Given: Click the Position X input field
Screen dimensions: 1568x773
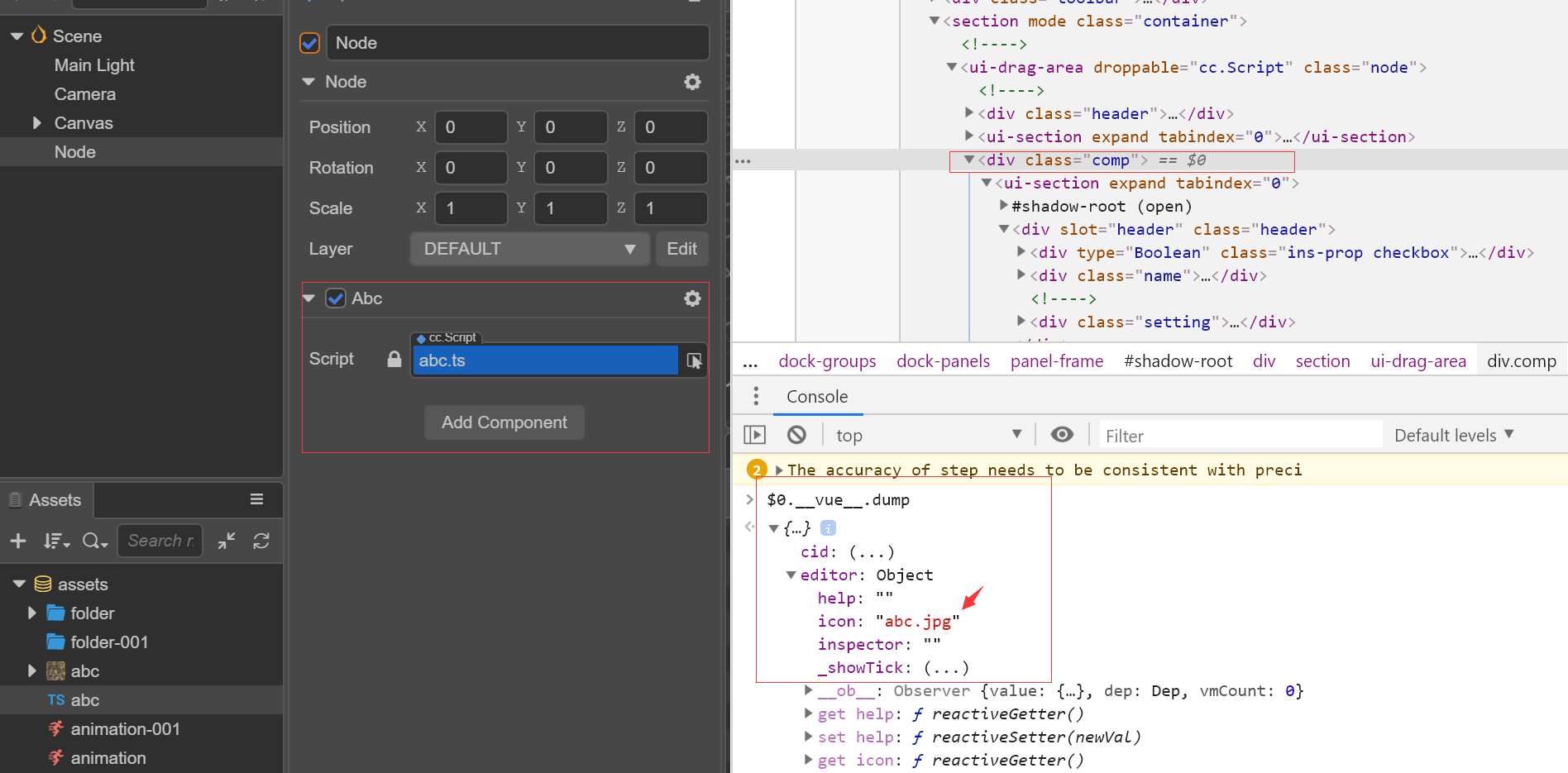Looking at the screenshot, I should click(471, 127).
